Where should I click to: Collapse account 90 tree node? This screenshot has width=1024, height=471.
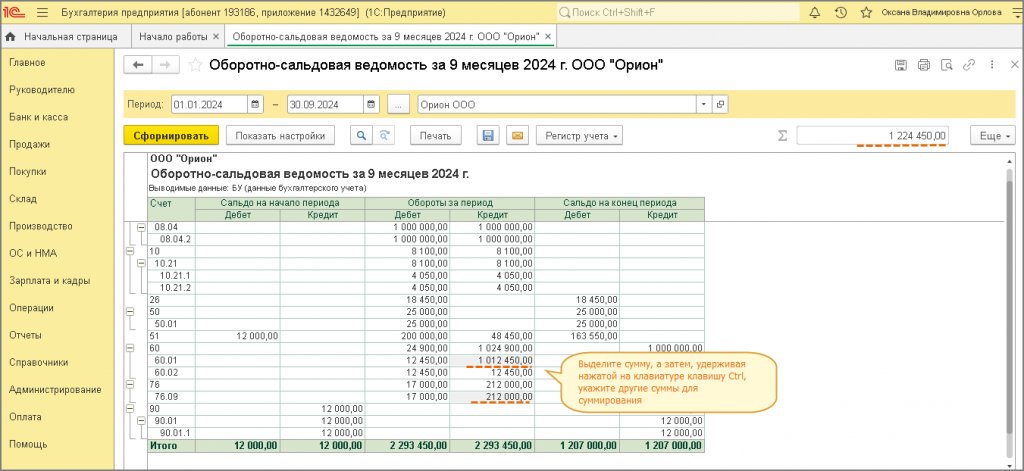pos(129,409)
